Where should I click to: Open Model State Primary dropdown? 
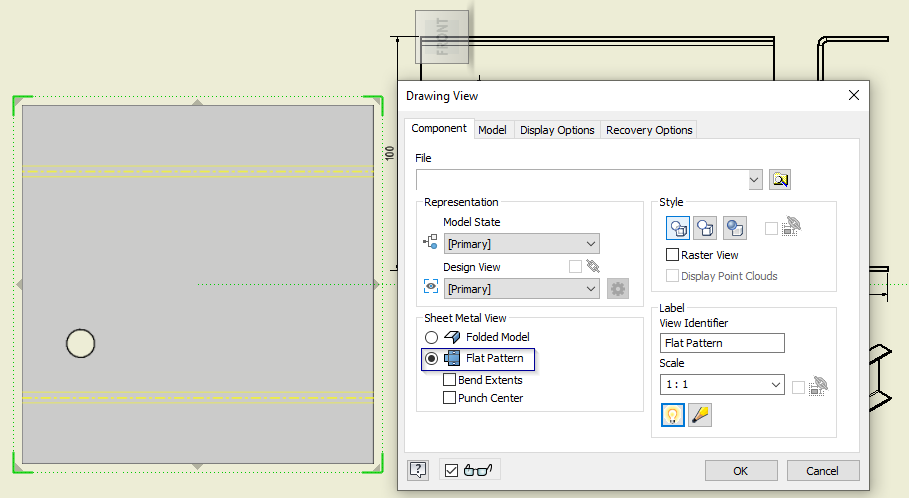522,243
